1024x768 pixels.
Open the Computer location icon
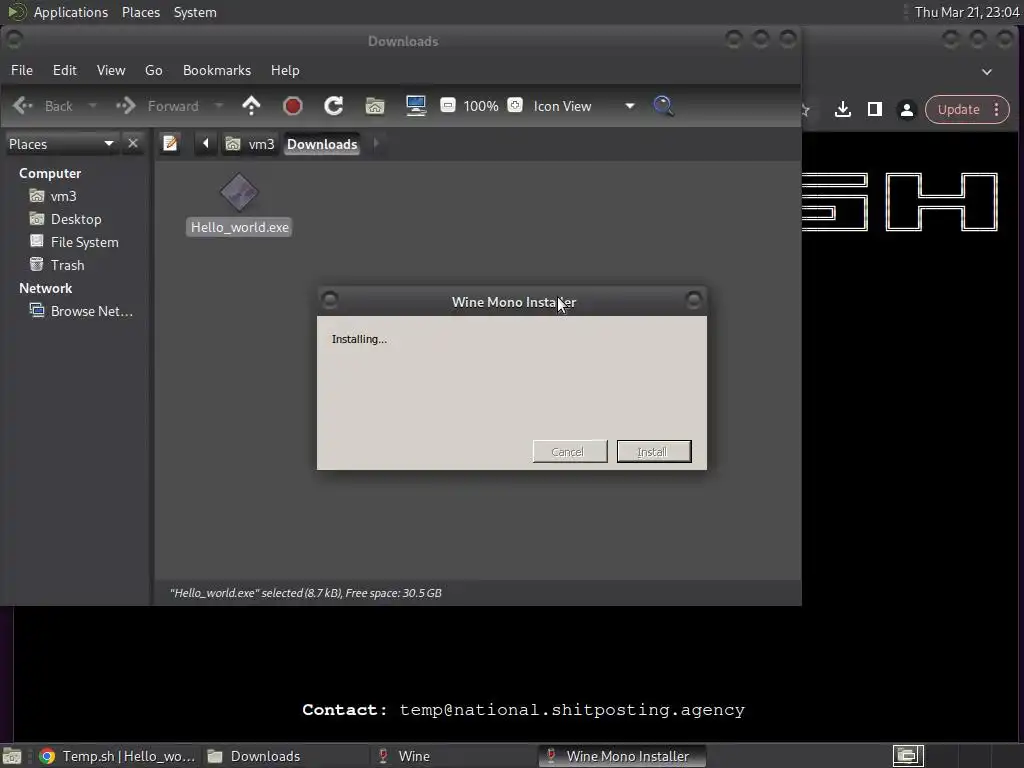coord(416,106)
